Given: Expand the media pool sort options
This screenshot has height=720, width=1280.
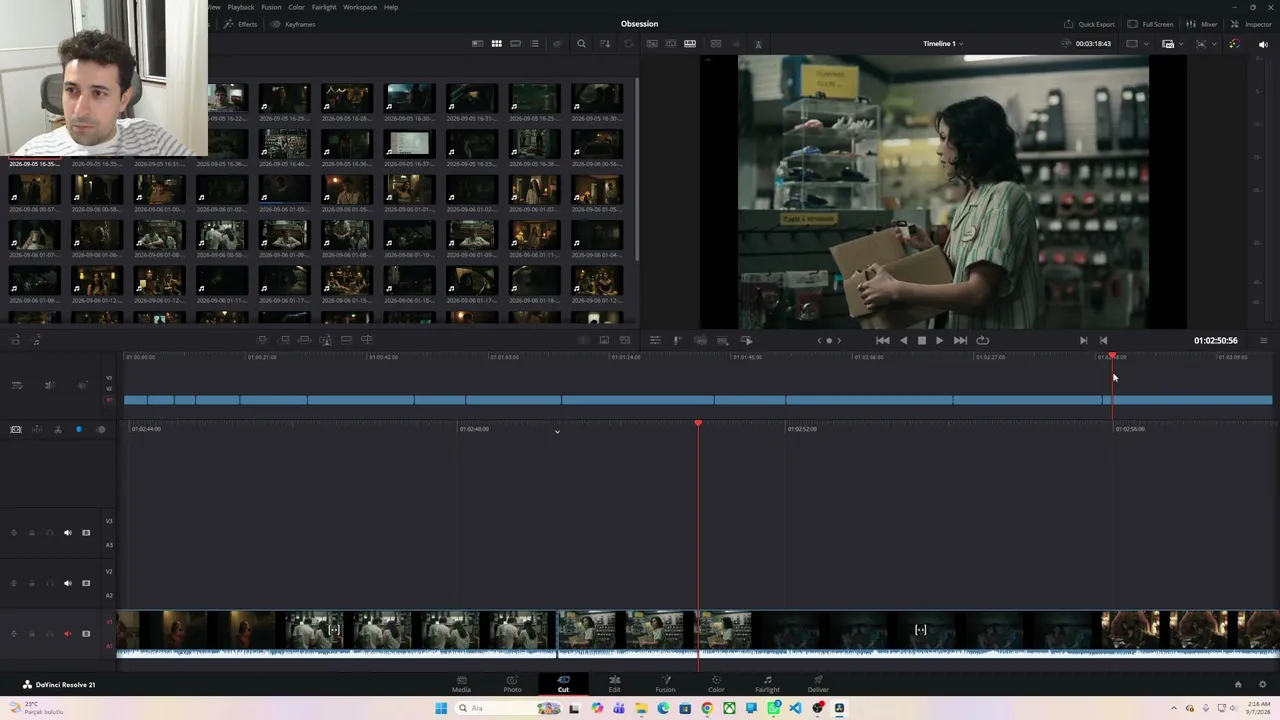Looking at the screenshot, I should (x=605, y=44).
